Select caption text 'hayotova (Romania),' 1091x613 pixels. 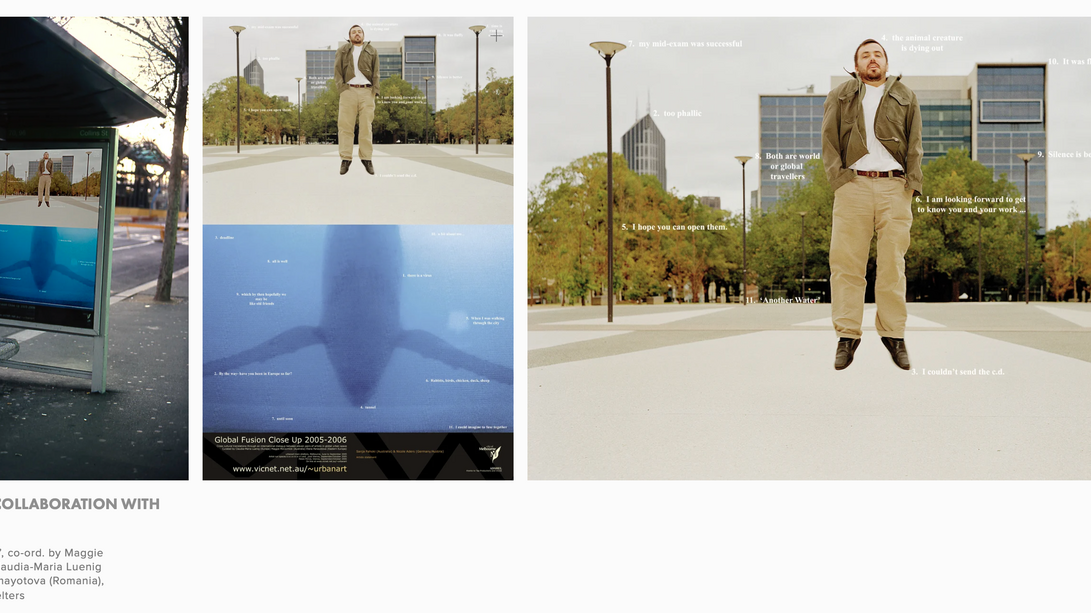point(52,580)
